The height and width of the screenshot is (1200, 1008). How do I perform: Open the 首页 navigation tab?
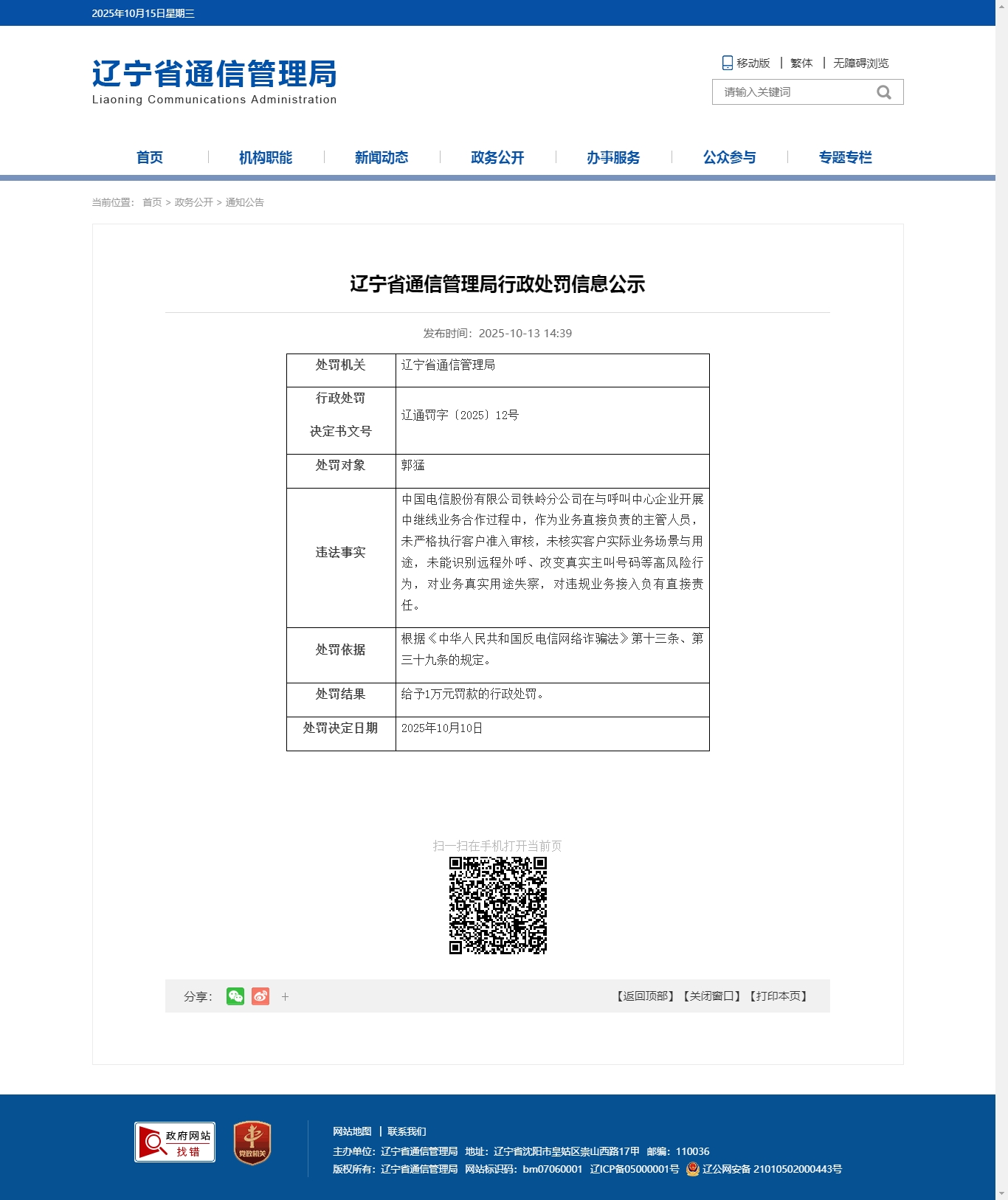pos(150,157)
